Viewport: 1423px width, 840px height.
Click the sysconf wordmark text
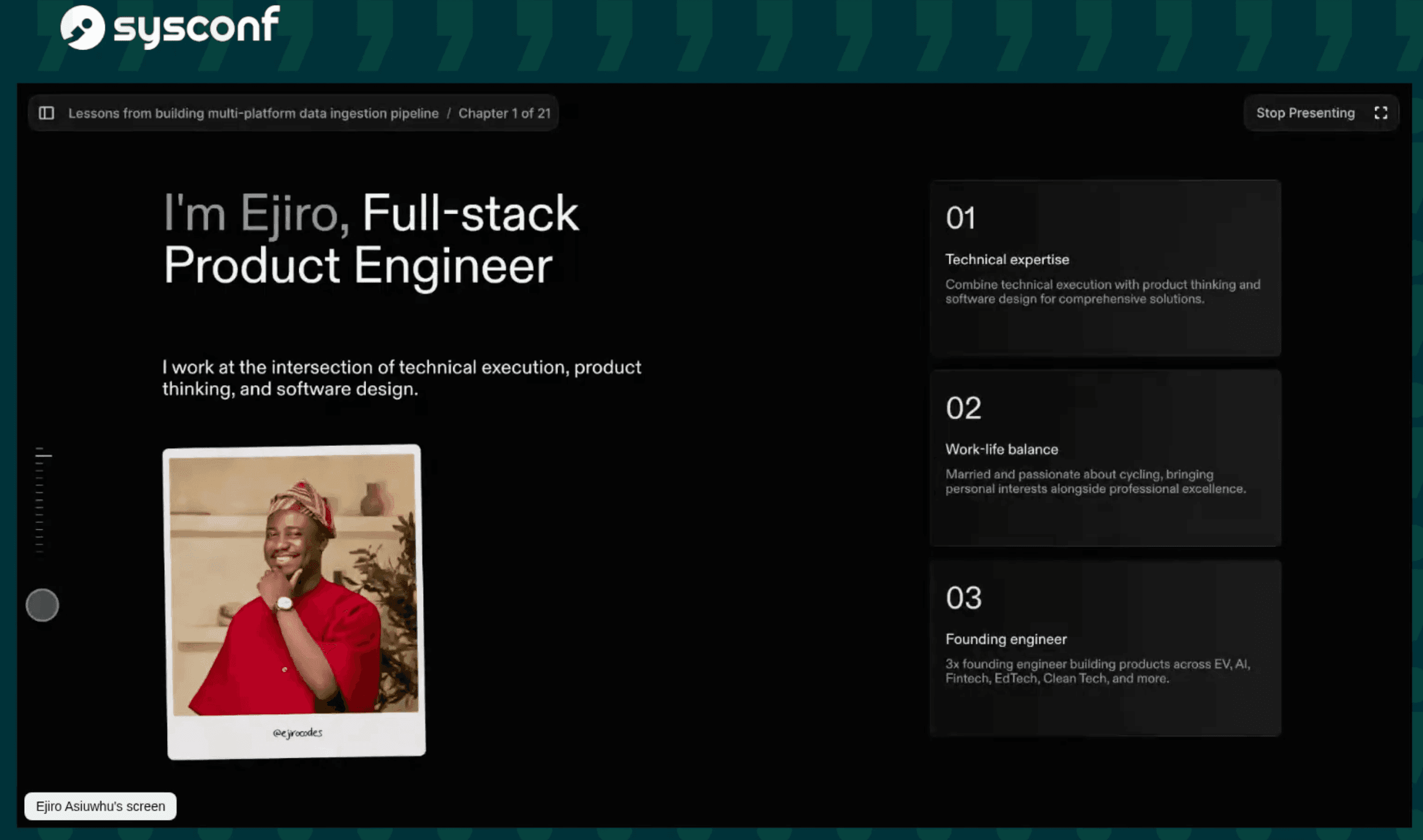(x=197, y=26)
